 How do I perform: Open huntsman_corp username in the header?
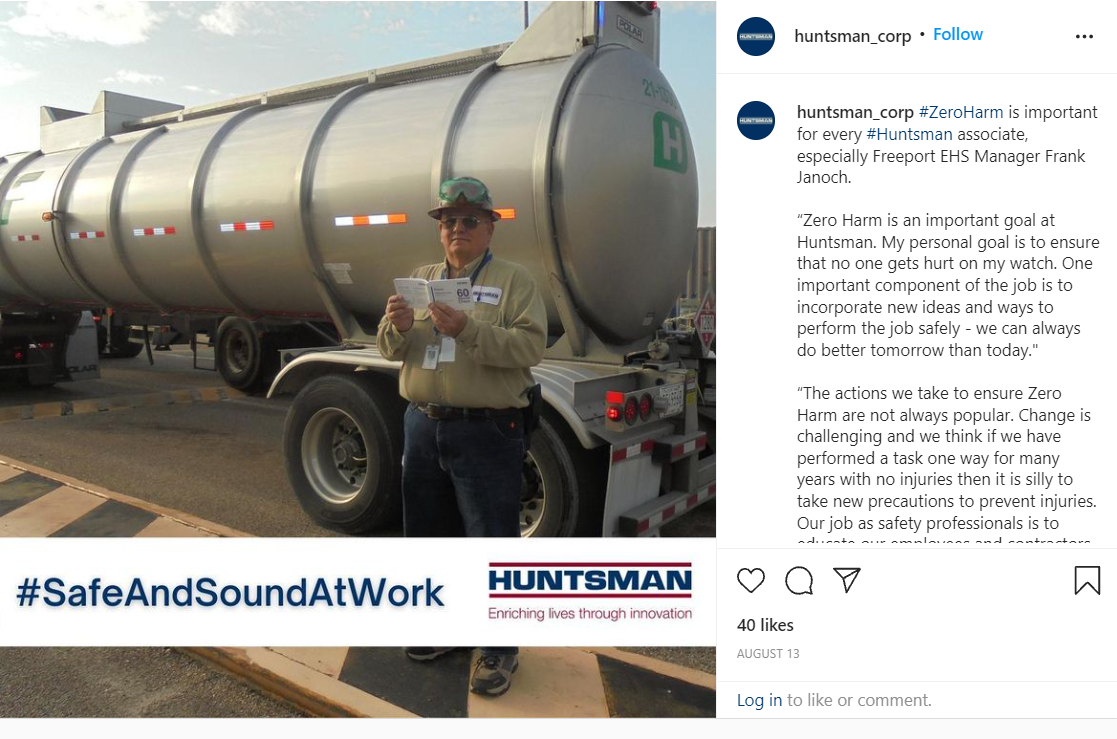[852, 36]
